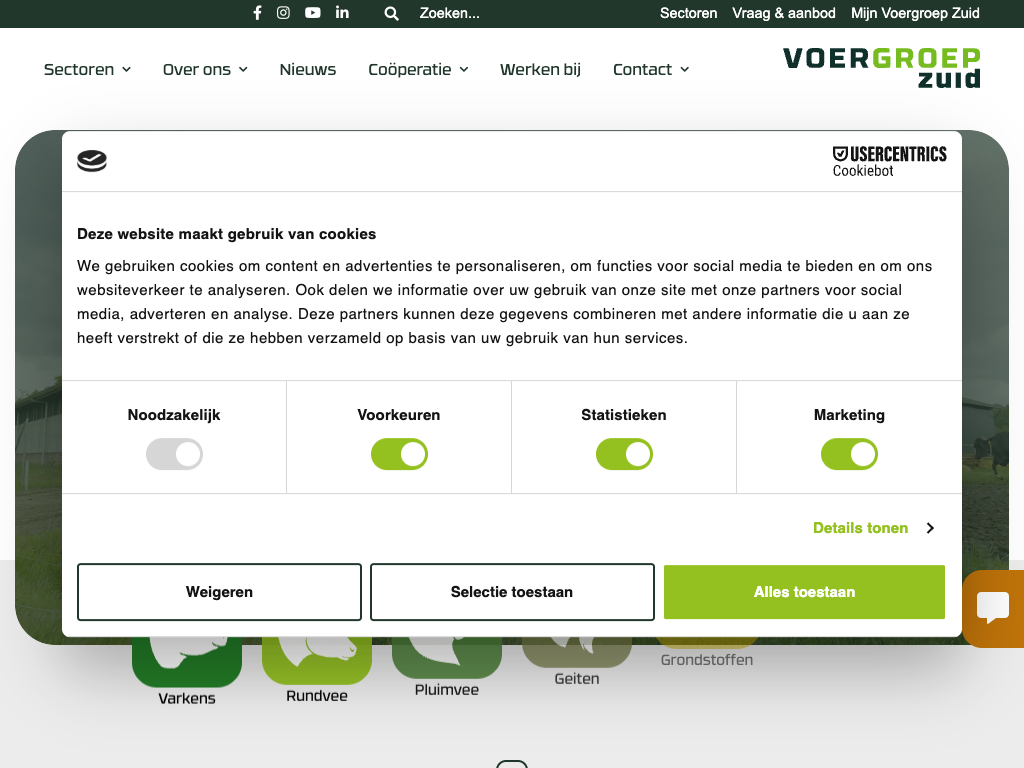The image size is (1024, 768).
Task: Disable the Statistieken cookie toggle
Action: click(x=624, y=454)
